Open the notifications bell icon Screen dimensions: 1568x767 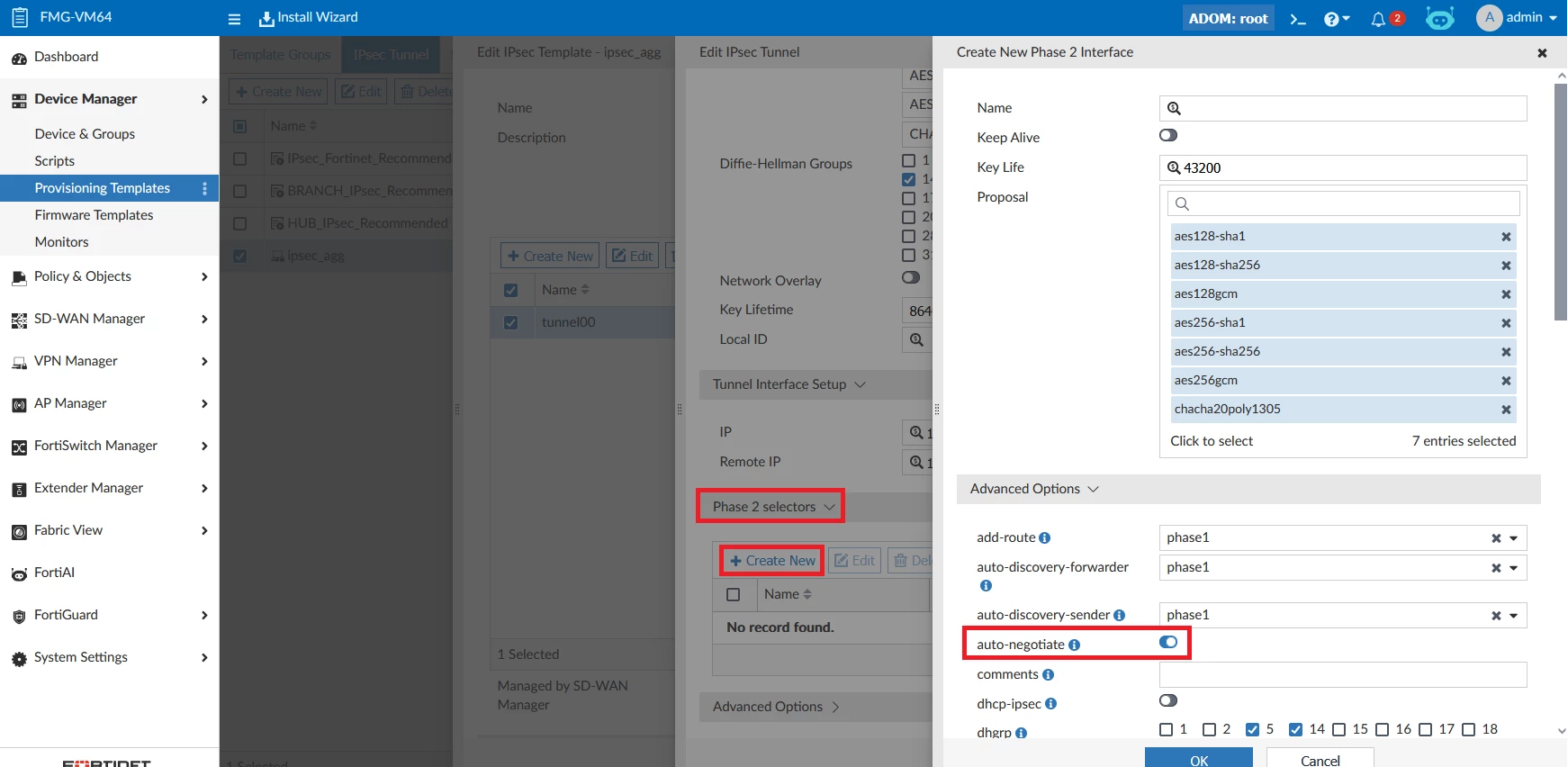[x=1377, y=19]
